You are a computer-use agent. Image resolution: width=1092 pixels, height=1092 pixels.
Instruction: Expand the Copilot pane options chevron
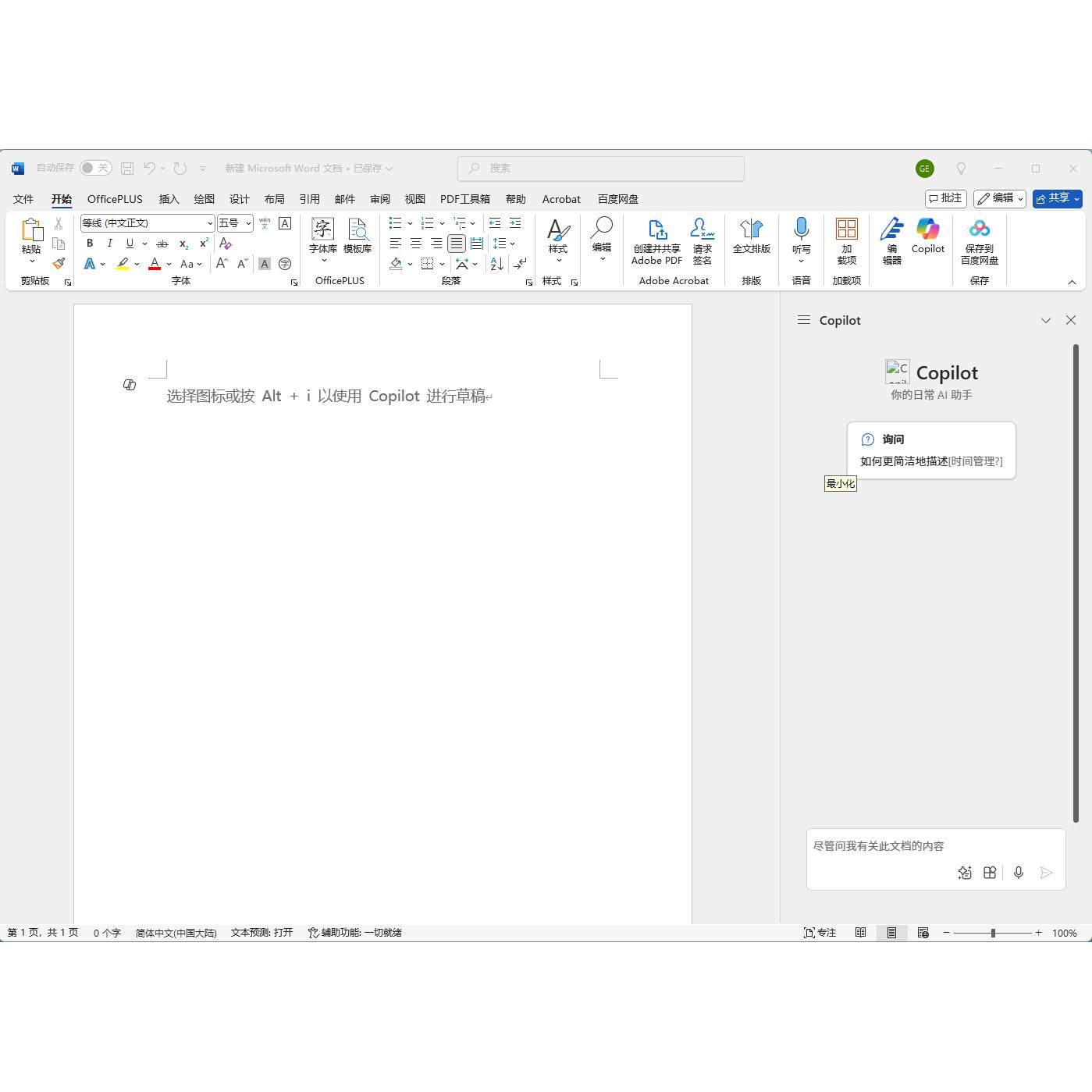tap(1046, 320)
